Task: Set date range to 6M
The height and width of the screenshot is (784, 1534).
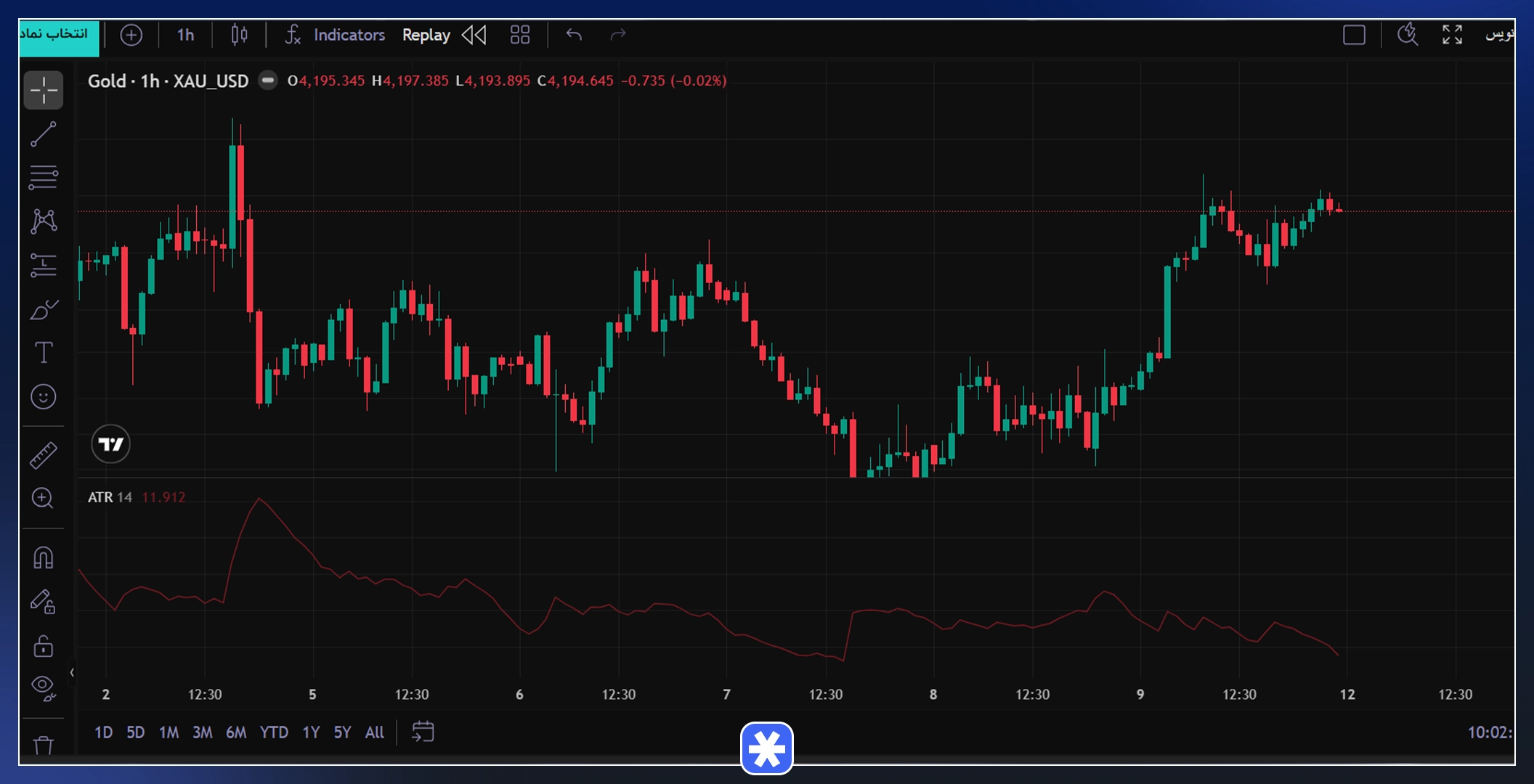Action: (236, 732)
